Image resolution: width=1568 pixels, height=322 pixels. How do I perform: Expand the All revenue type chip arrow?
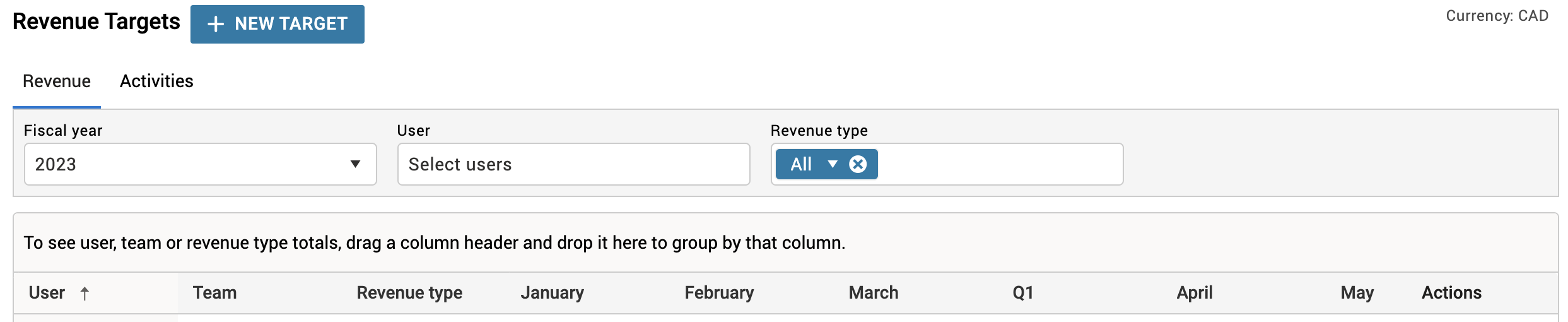833,164
